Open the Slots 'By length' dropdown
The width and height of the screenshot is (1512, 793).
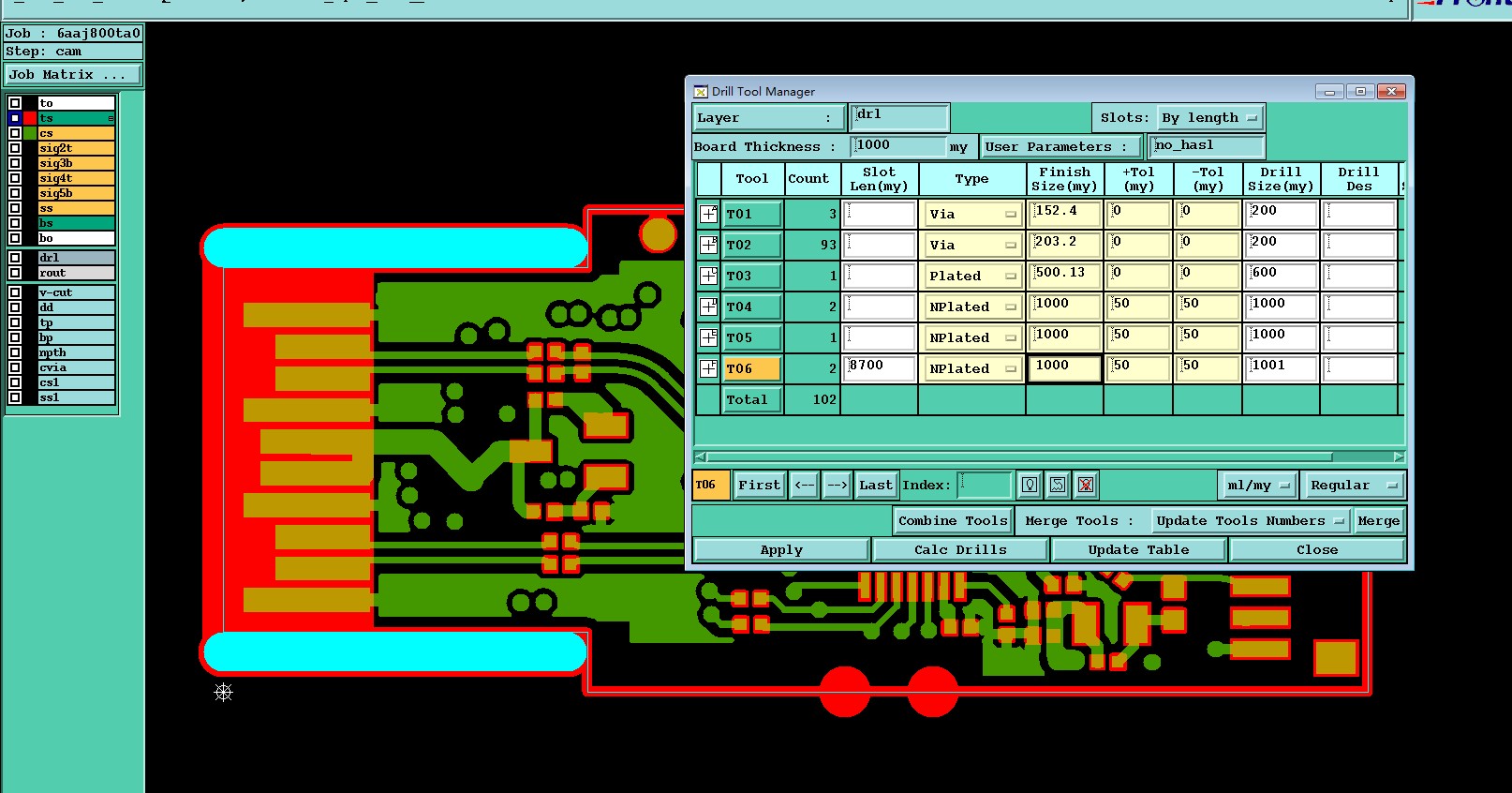1210,118
